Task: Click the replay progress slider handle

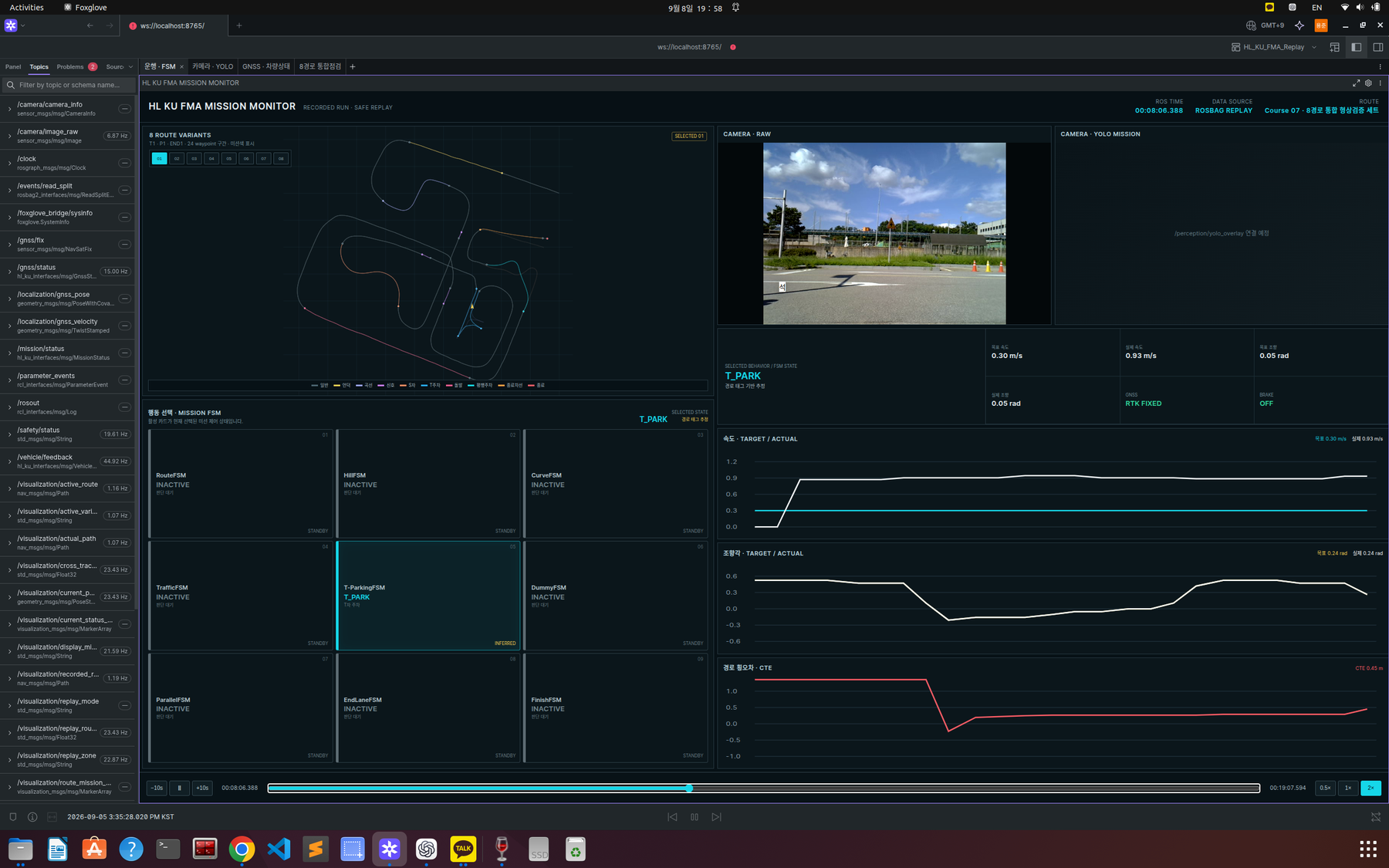Action: coord(689,788)
